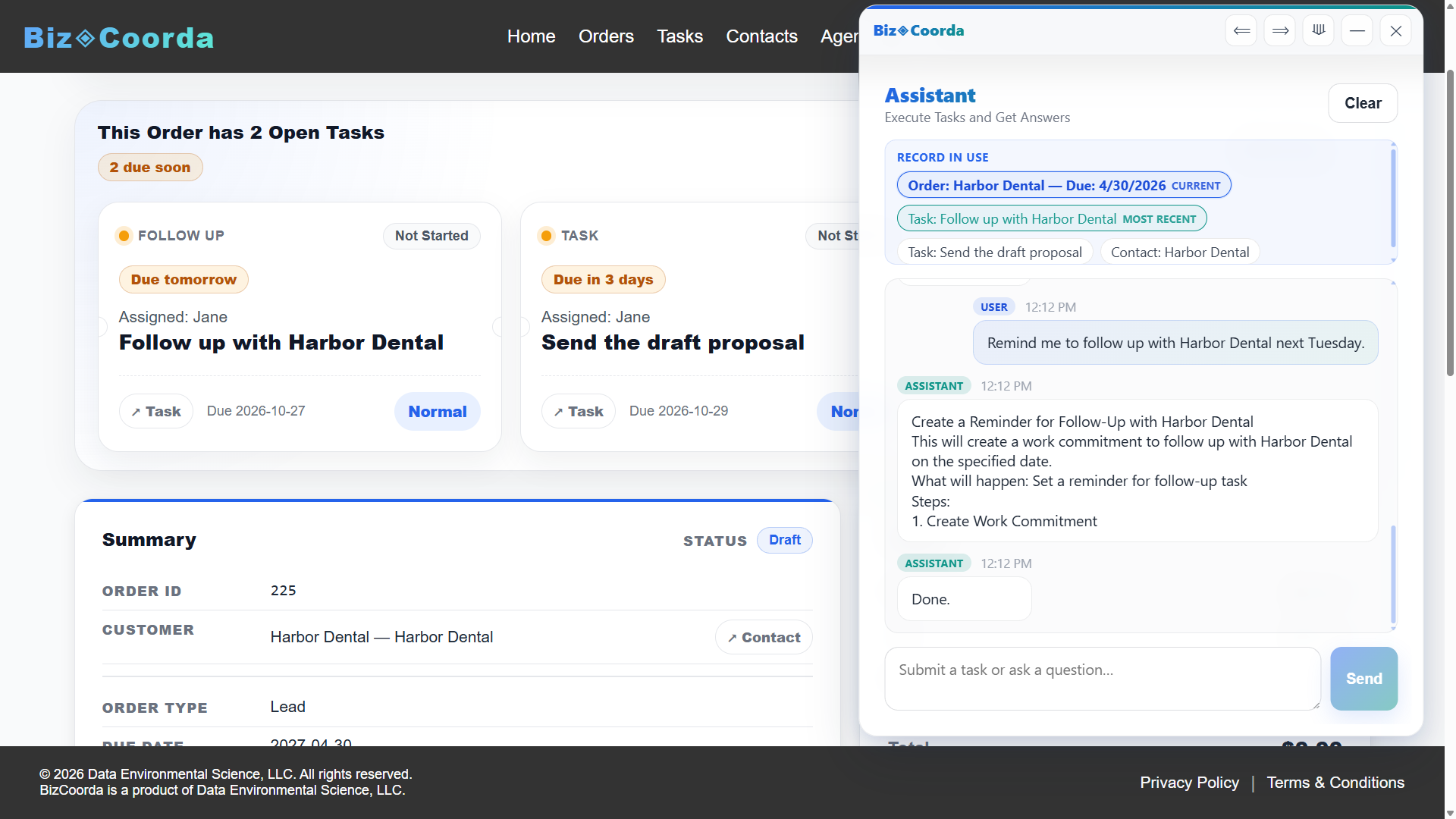1456x819 pixels.
Task: Open the Tasks menu item
Action: [x=679, y=36]
